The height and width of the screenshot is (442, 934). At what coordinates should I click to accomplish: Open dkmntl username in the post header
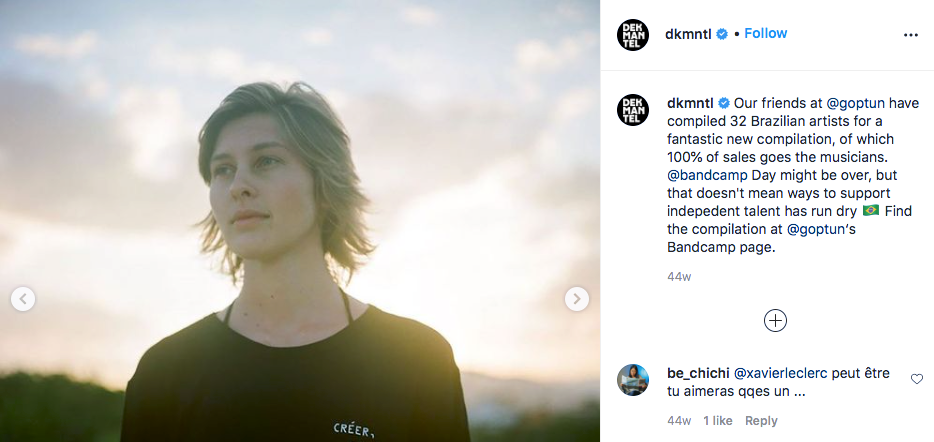pos(688,34)
